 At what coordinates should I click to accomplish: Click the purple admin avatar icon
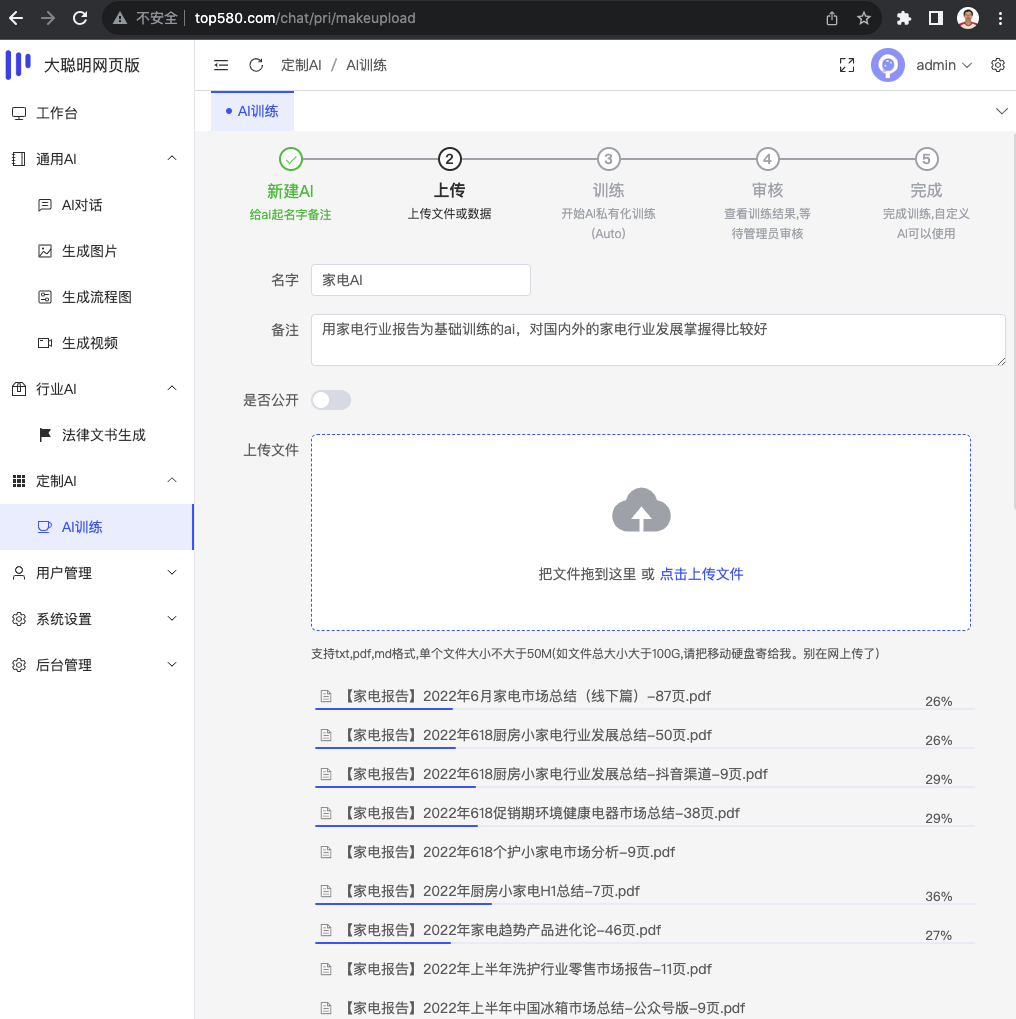point(888,65)
